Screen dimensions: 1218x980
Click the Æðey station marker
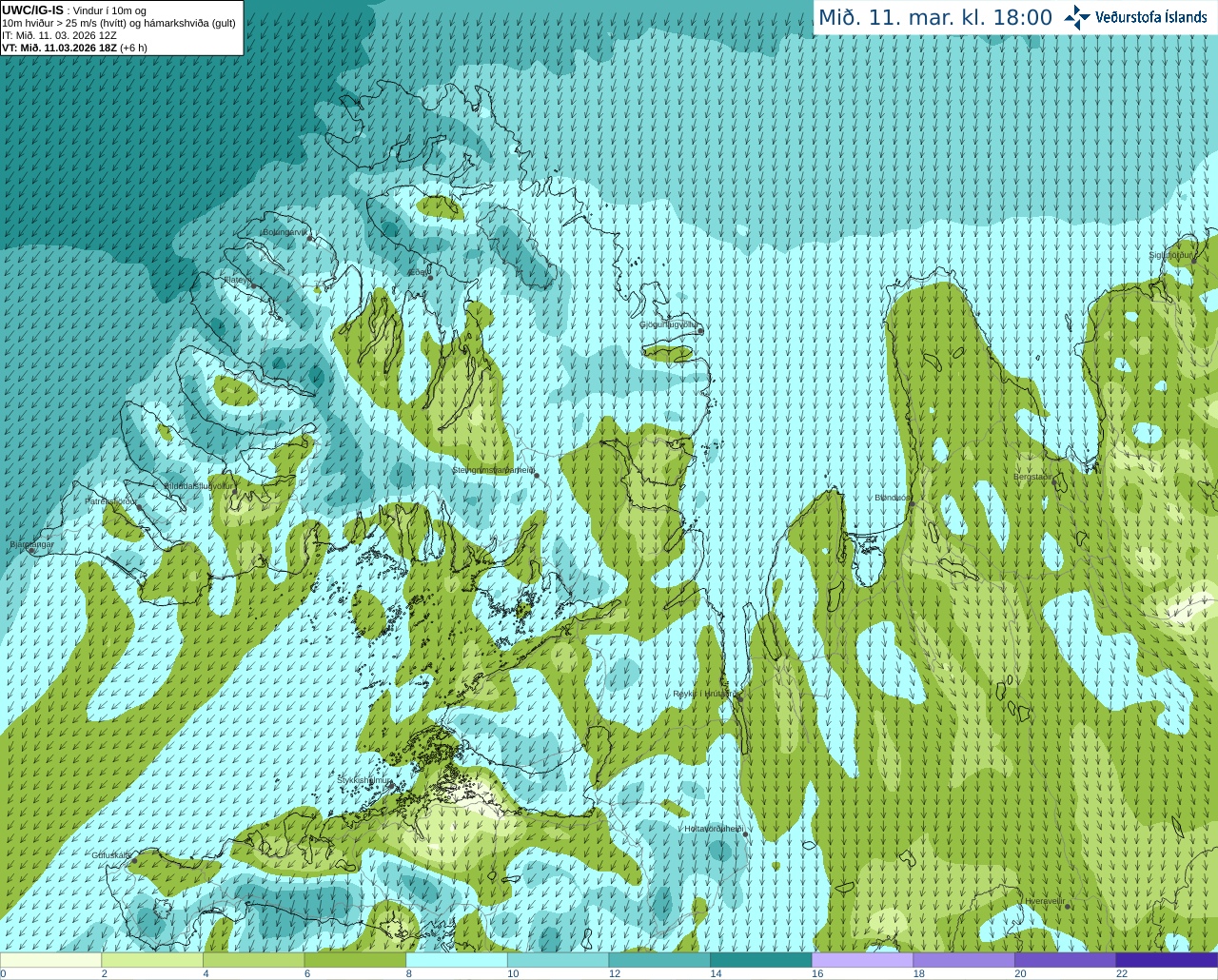[430, 278]
